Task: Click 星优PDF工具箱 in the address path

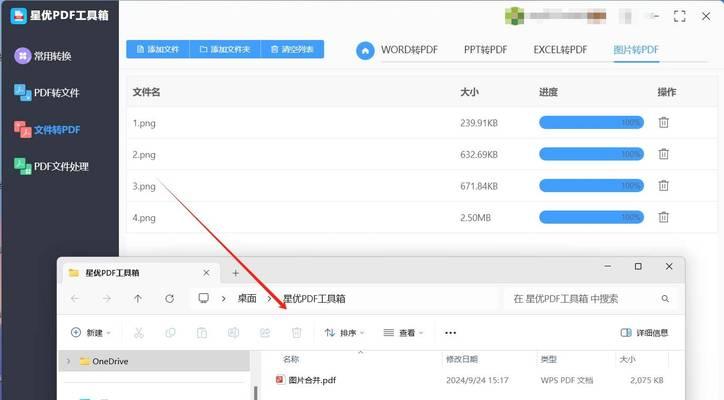Action: point(314,299)
